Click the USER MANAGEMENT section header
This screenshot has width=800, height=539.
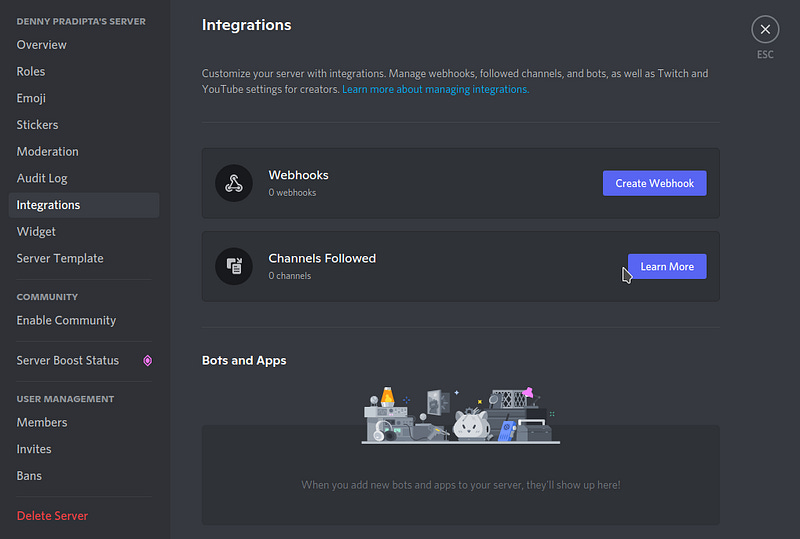click(65, 399)
